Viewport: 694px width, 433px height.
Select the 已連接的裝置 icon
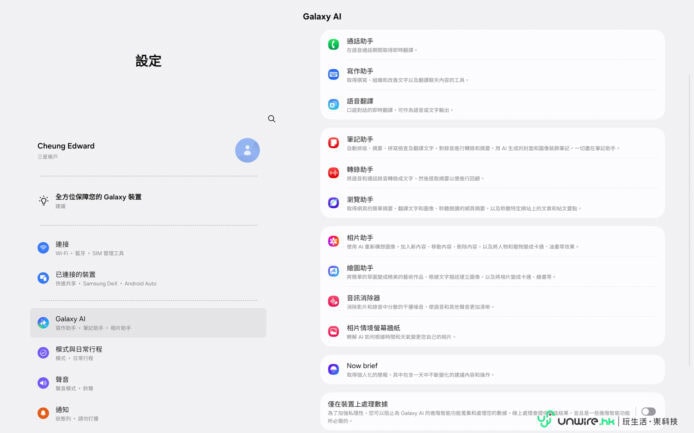pyautogui.click(x=43, y=278)
